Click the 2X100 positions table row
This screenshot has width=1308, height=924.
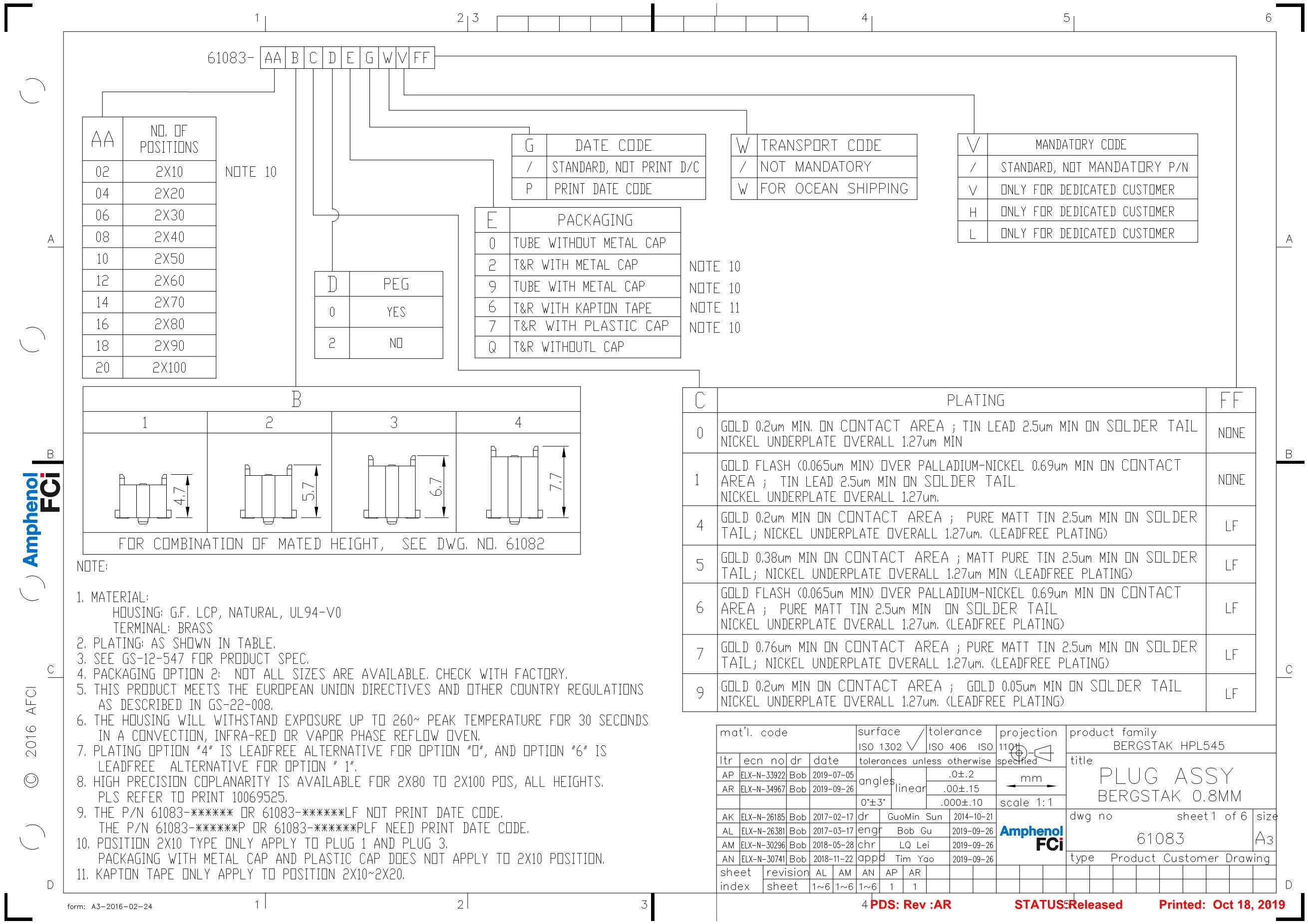(x=169, y=368)
